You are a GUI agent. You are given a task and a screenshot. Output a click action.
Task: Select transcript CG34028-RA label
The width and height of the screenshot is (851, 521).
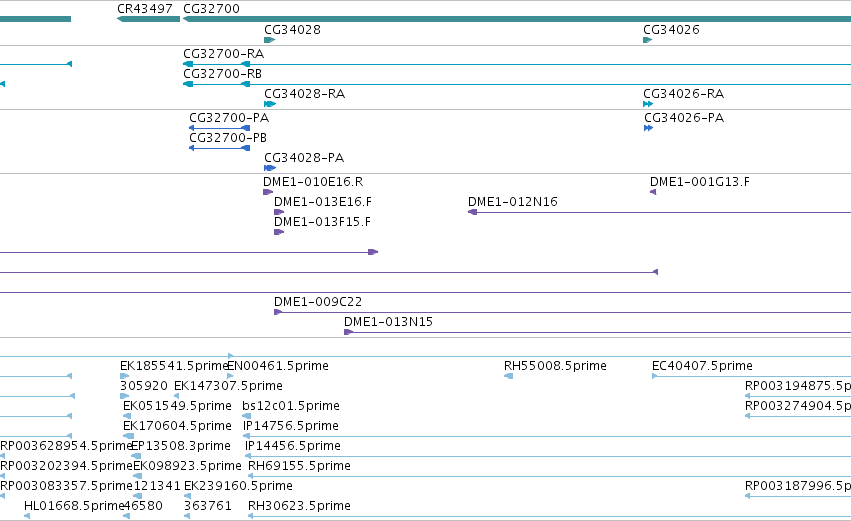click(304, 94)
